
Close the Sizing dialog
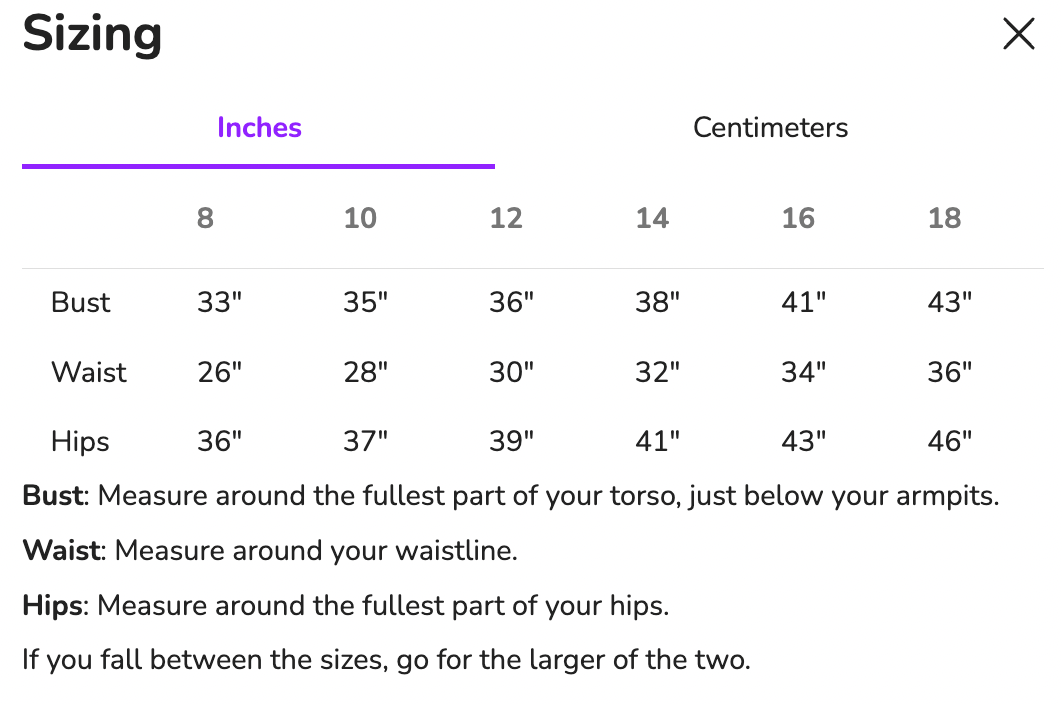[x=1018, y=35]
